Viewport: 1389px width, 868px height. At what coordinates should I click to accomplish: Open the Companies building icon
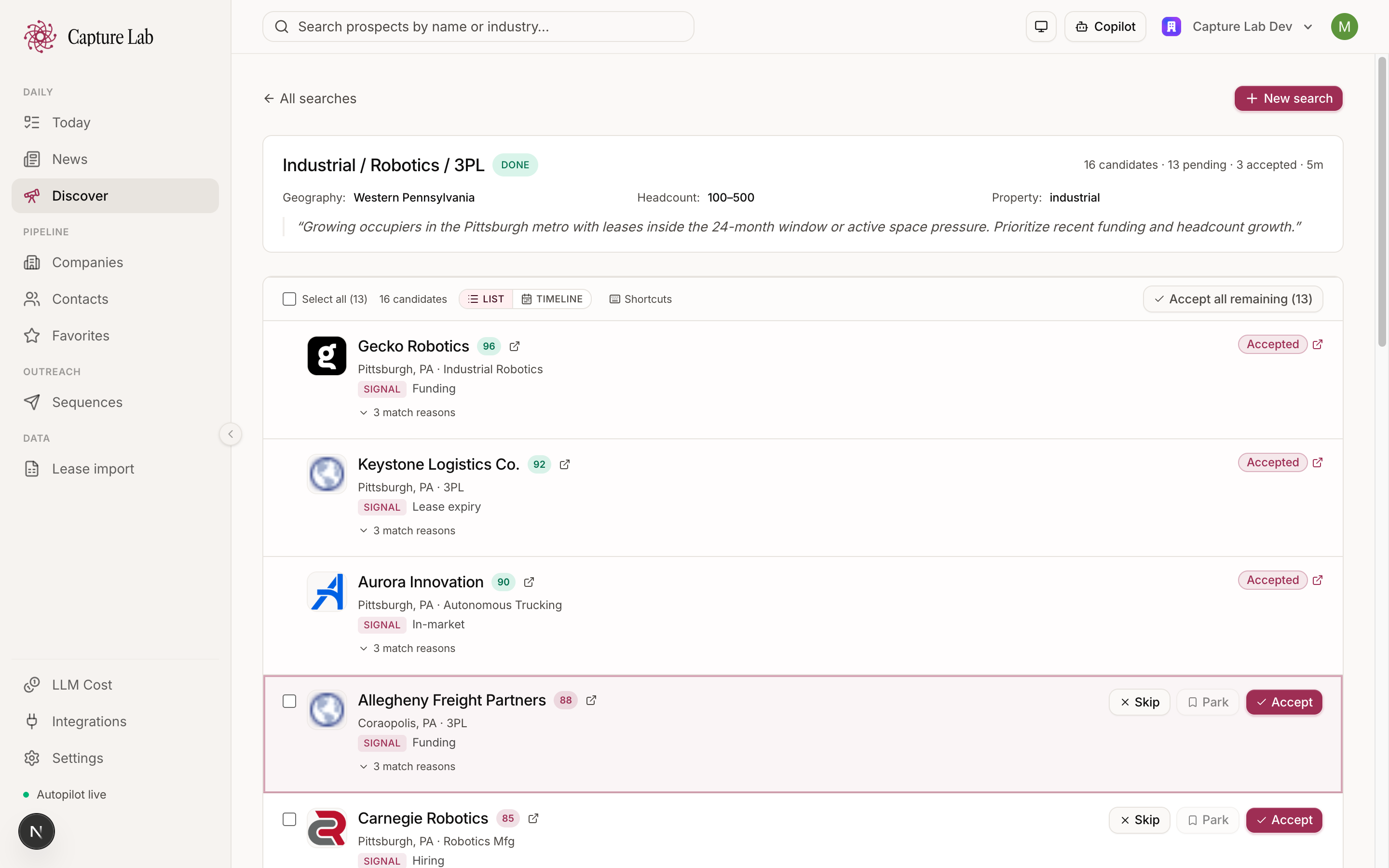31,262
